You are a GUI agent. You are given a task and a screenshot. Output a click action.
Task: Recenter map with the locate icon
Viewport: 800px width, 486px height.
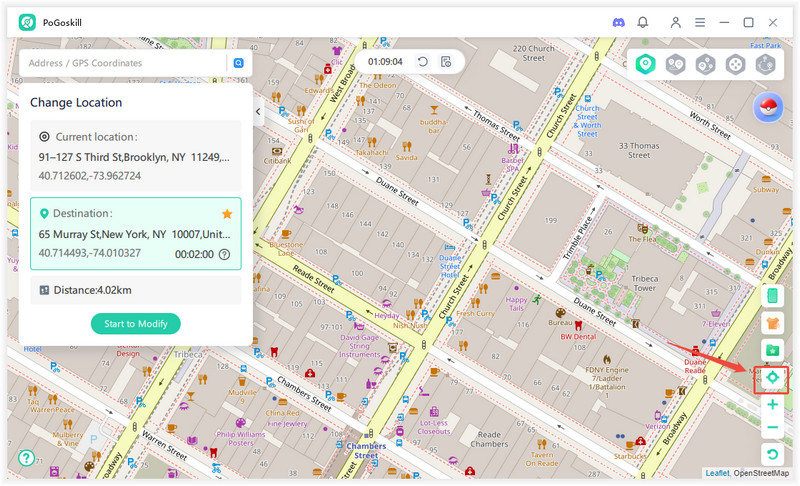[772, 378]
